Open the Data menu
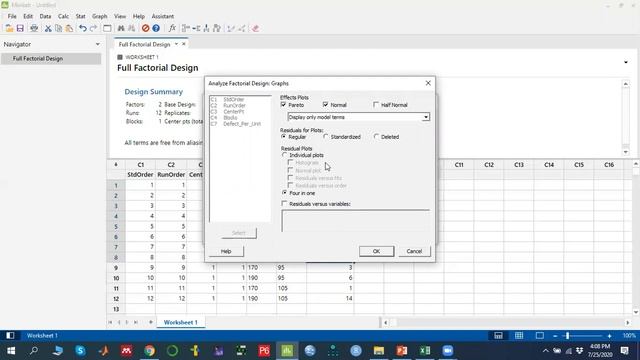Image resolution: width=640 pixels, height=360 pixels. click(x=45, y=16)
